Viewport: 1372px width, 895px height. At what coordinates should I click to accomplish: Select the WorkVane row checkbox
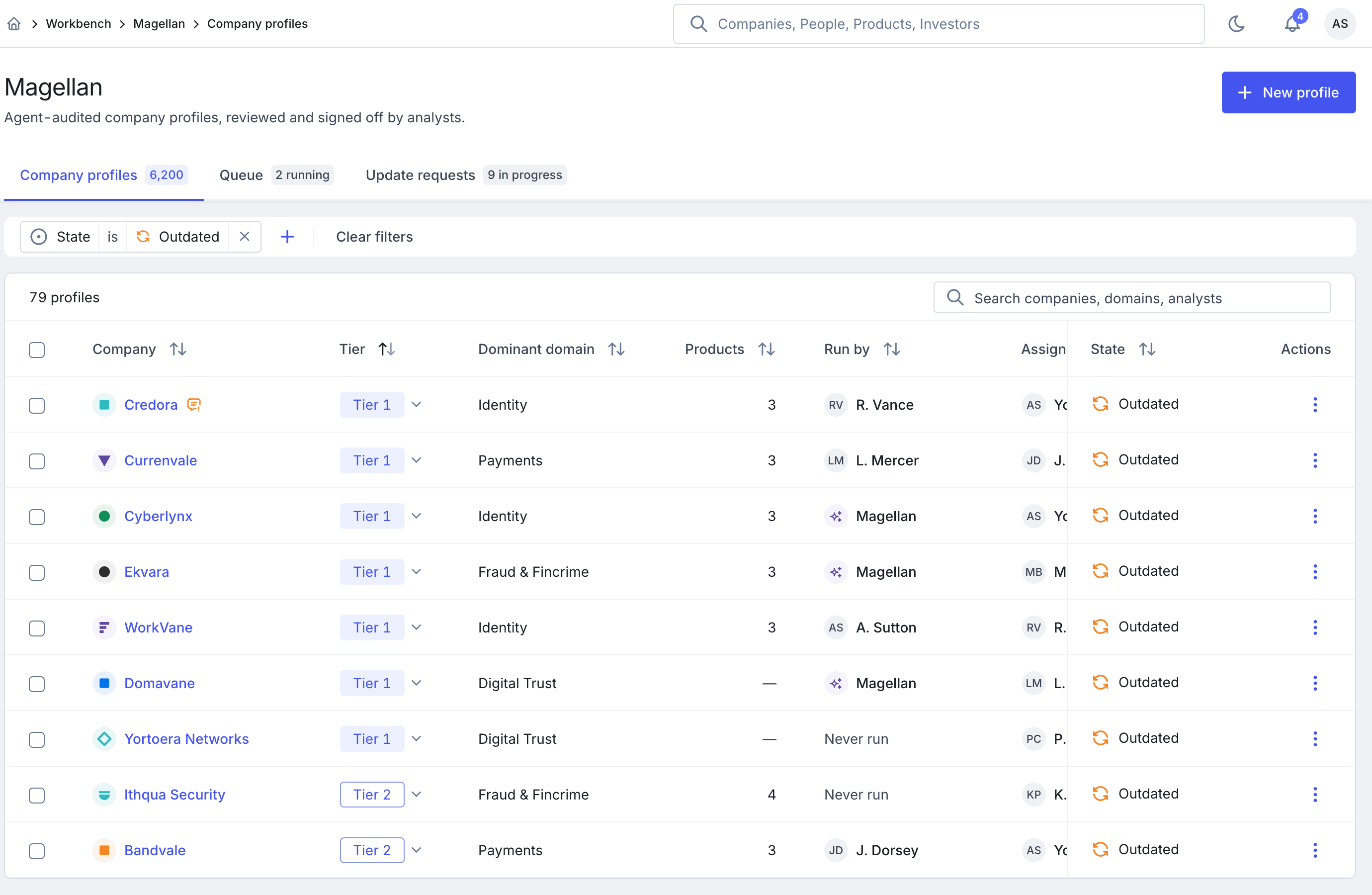point(37,628)
